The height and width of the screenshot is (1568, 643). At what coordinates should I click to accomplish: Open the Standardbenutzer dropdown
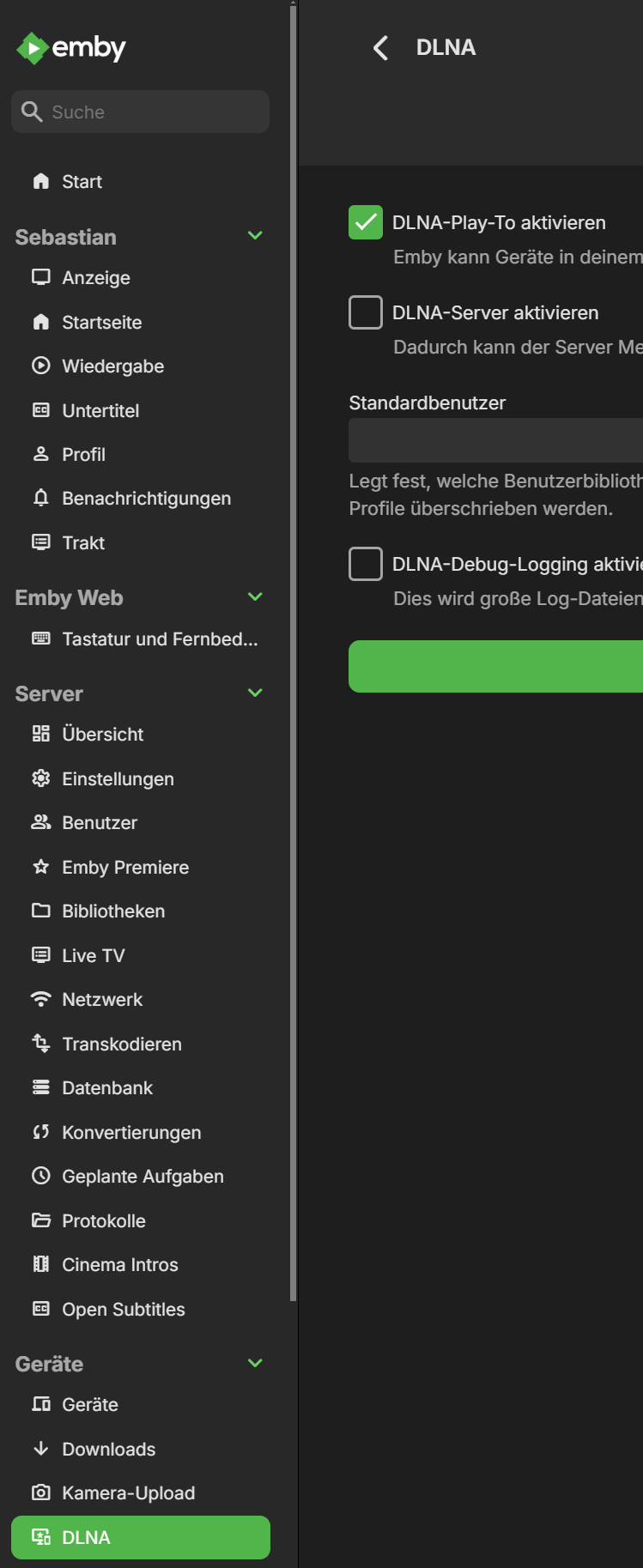[x=495, y=440]
